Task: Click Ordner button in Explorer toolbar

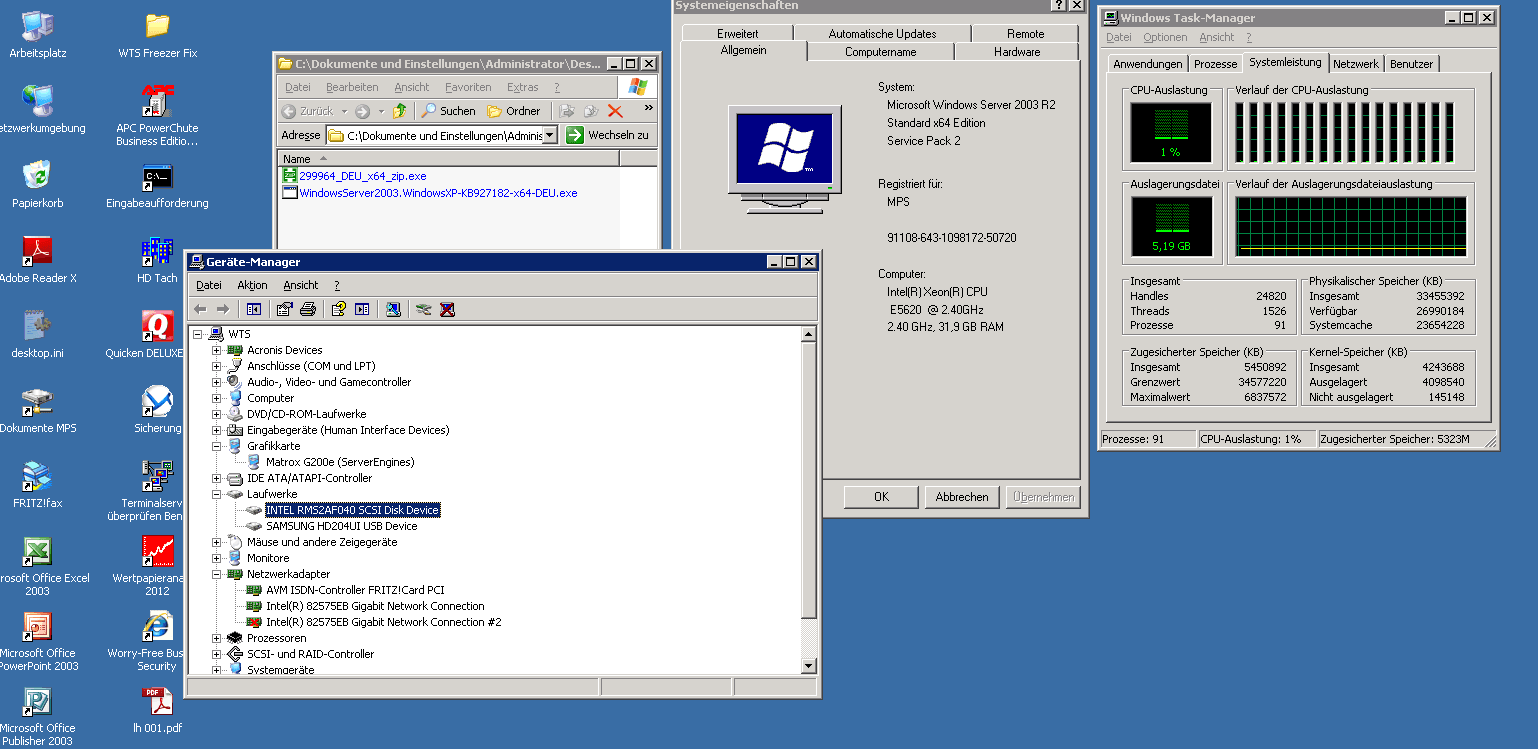Action: pyautogui.click(x=514, y=111)
